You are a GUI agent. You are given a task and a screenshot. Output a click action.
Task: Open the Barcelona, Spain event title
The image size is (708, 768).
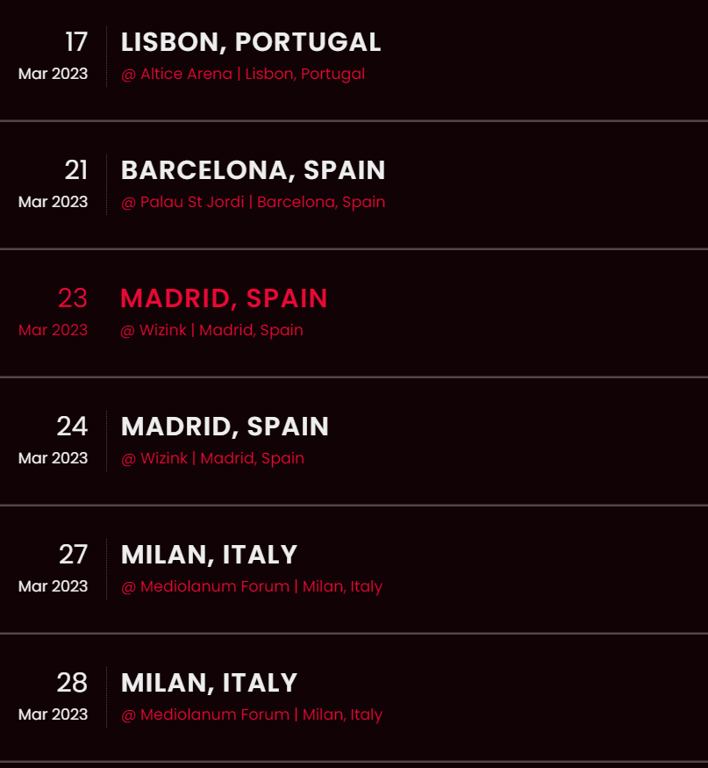pyautogui.click(x=253, y=170)
